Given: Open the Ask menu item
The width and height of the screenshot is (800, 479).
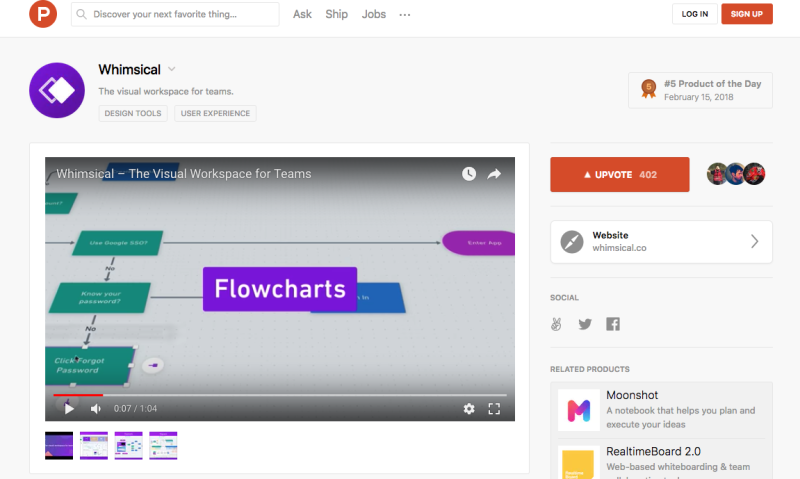Looking at the screenshot, I should pos(302,14).
